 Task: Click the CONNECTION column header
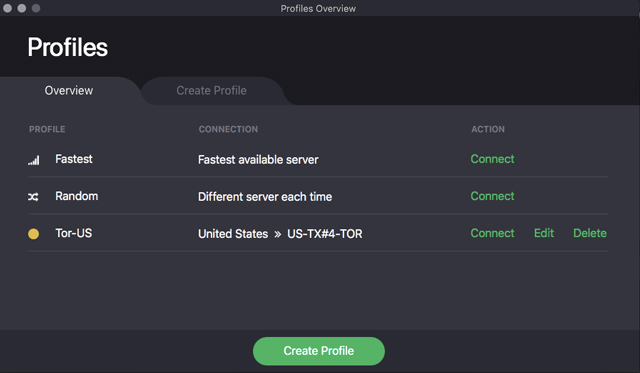pyautogui.click(x=228, y=129)
